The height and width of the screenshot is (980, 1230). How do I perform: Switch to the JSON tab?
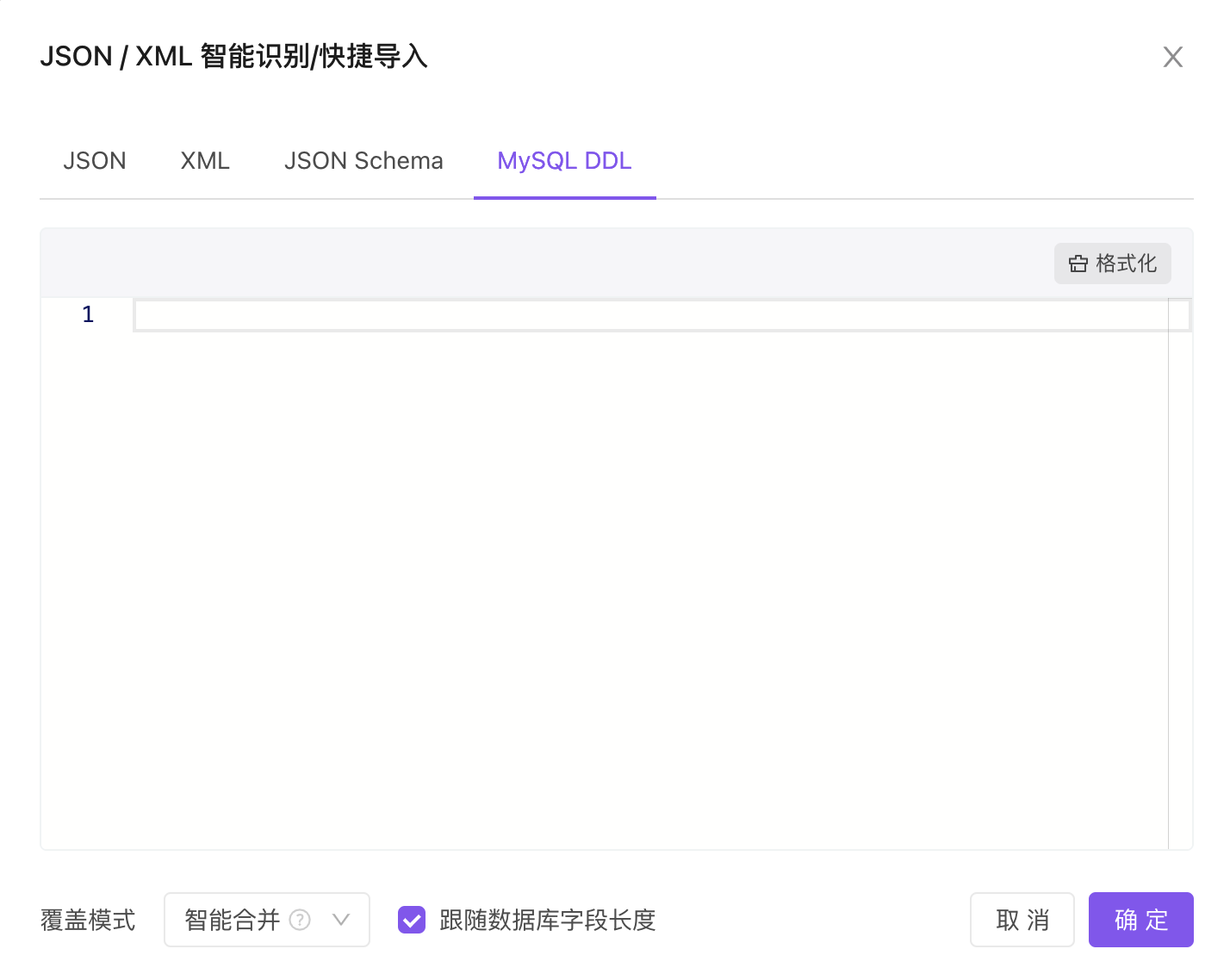coord(95,161)
